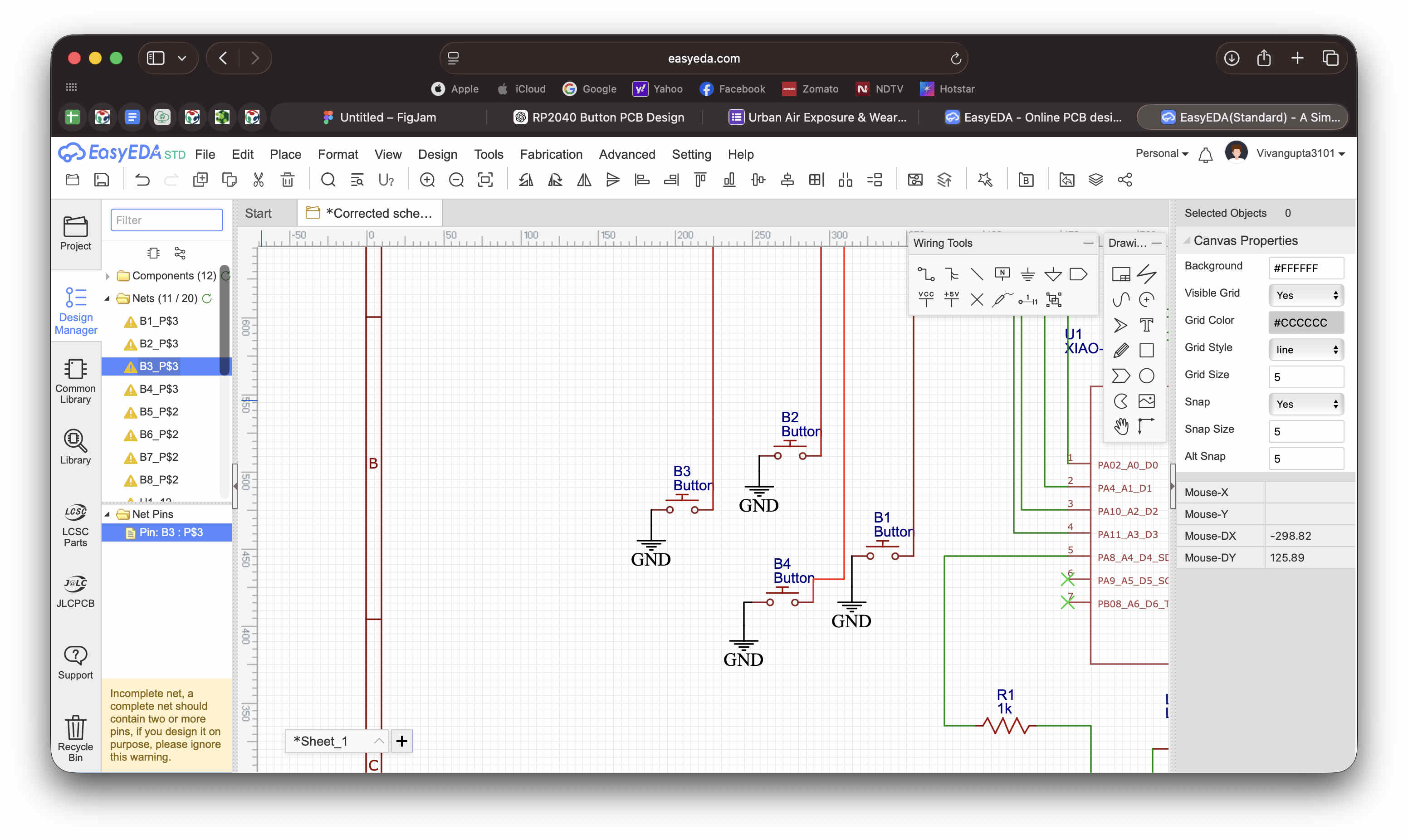Select the No Connect flag tool
The width and height of the screenshot is (1408, 840).
coord(977,299)
